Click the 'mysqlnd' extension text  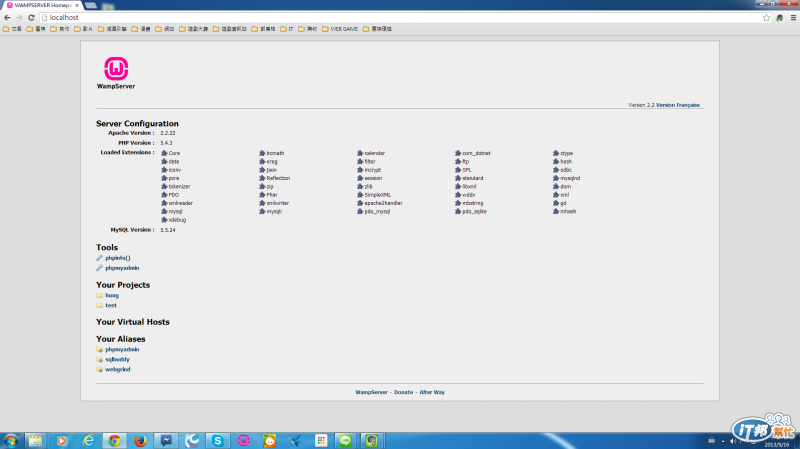(x=570, y=178)
